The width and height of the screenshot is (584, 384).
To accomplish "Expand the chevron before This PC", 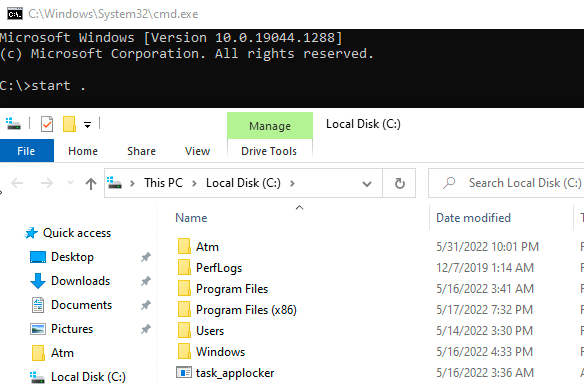I will [x=132, y=183].
